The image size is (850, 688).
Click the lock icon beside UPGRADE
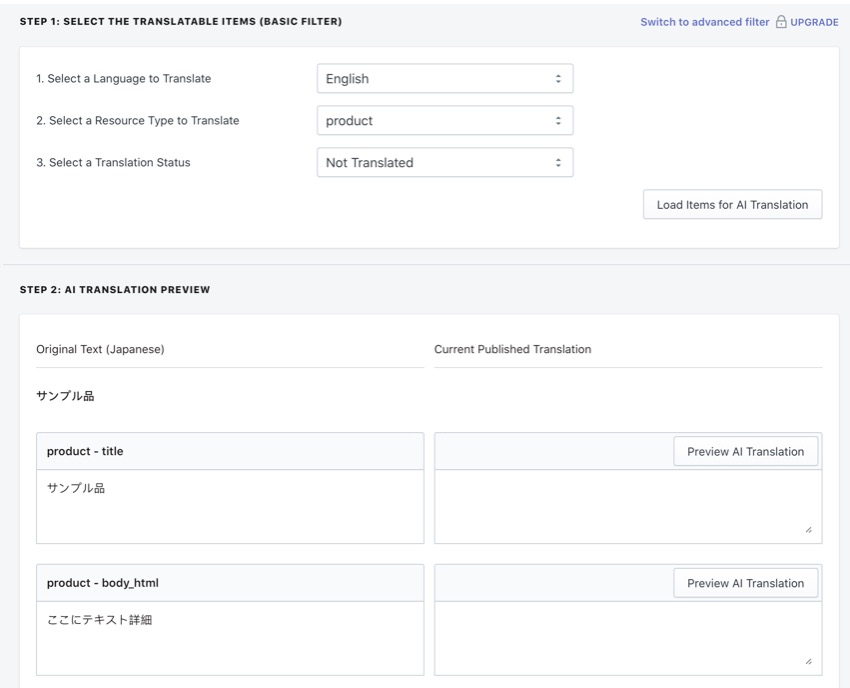pyautogui.click(x=782, y=22)
